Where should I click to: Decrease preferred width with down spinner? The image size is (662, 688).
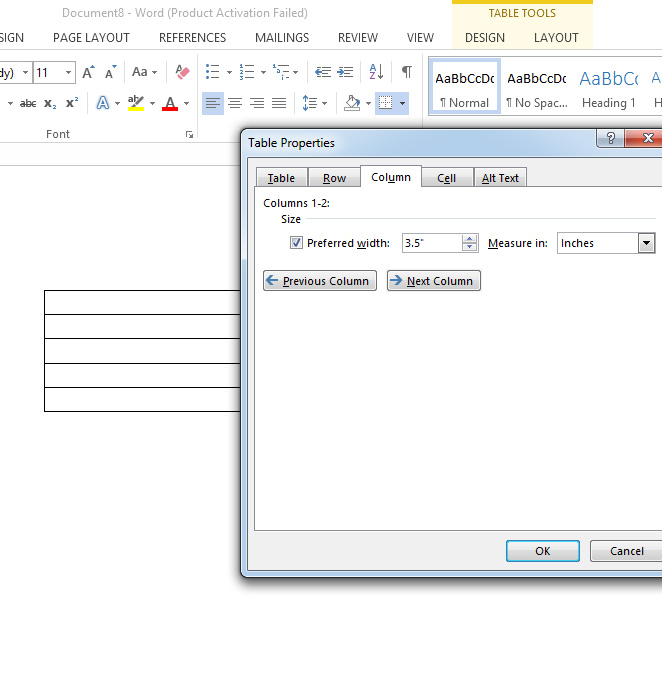(469, 247)
